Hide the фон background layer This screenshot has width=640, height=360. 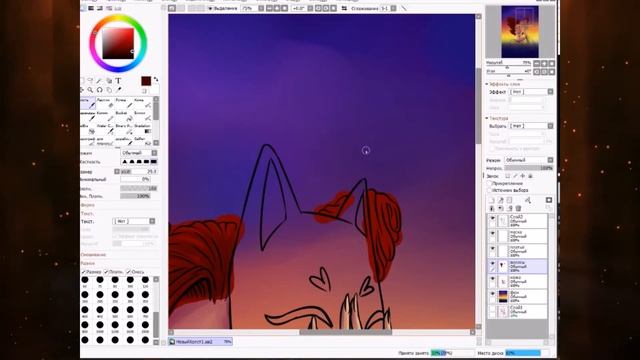492,294
